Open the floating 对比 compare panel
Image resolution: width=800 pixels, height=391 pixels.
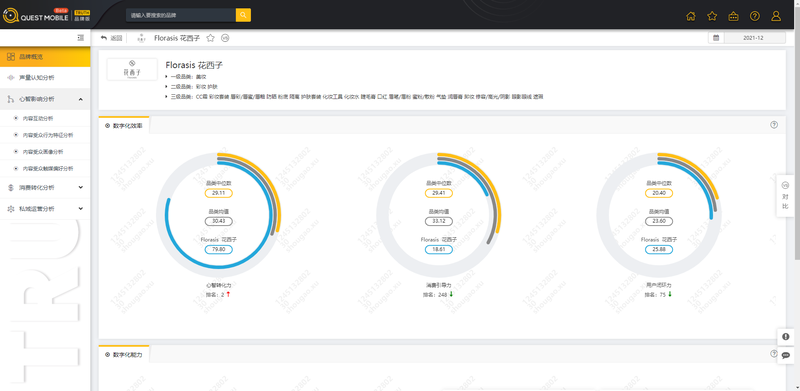point(785,196)
